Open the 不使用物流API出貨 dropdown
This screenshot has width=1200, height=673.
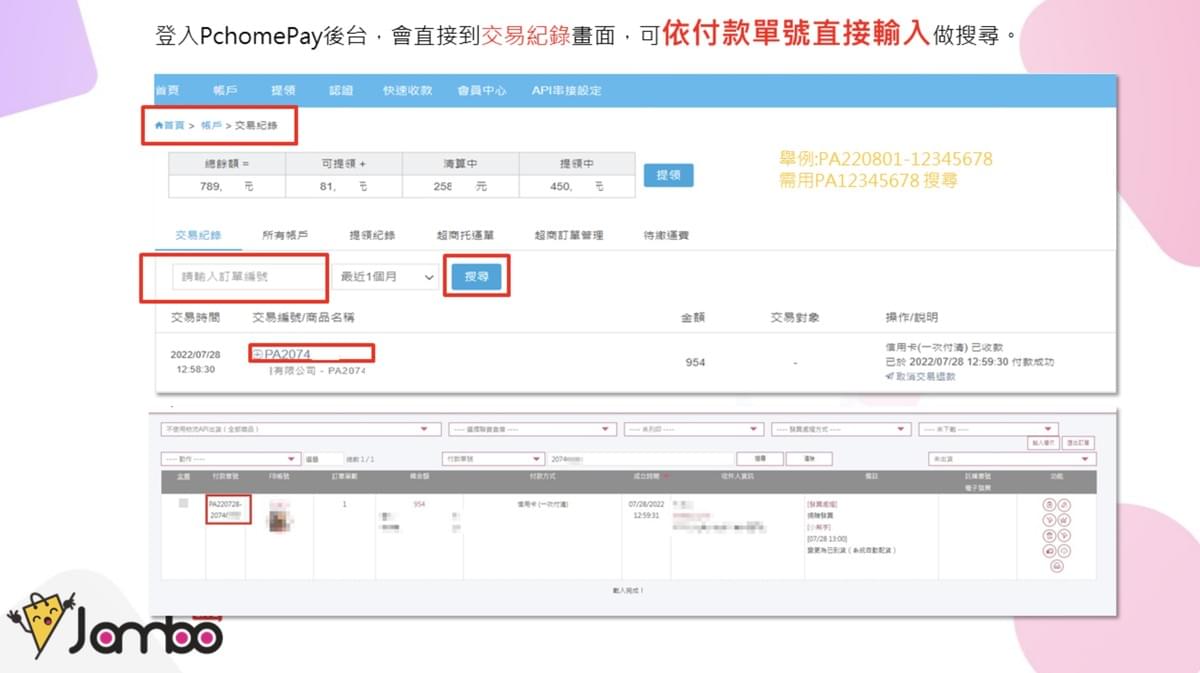tap(300, 429)
